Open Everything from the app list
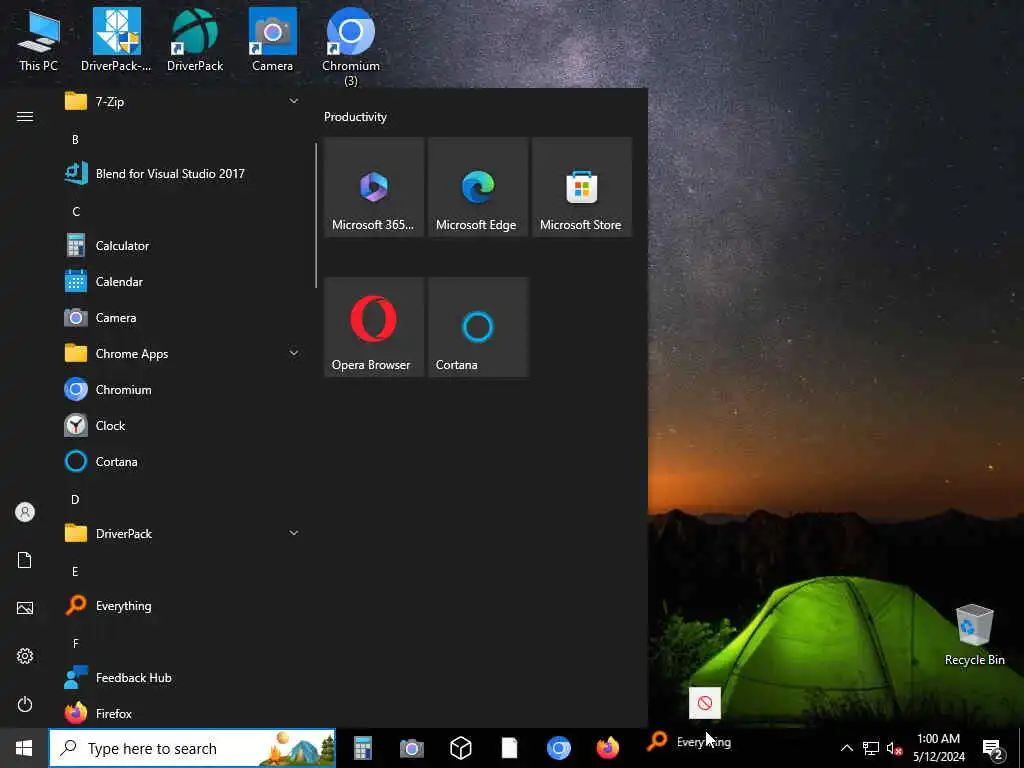The width and height of the screenshot is (1024, 768). click(x=183, y=605)
